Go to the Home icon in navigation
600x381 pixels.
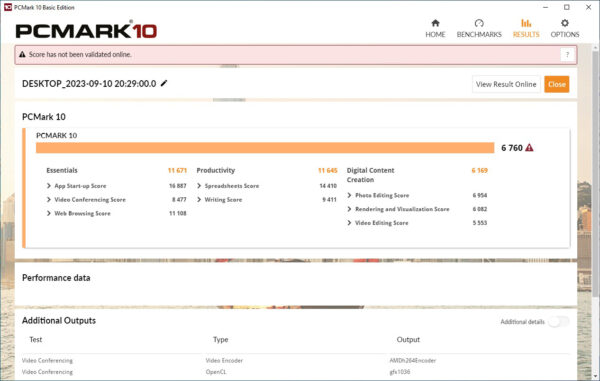(435, 23)
